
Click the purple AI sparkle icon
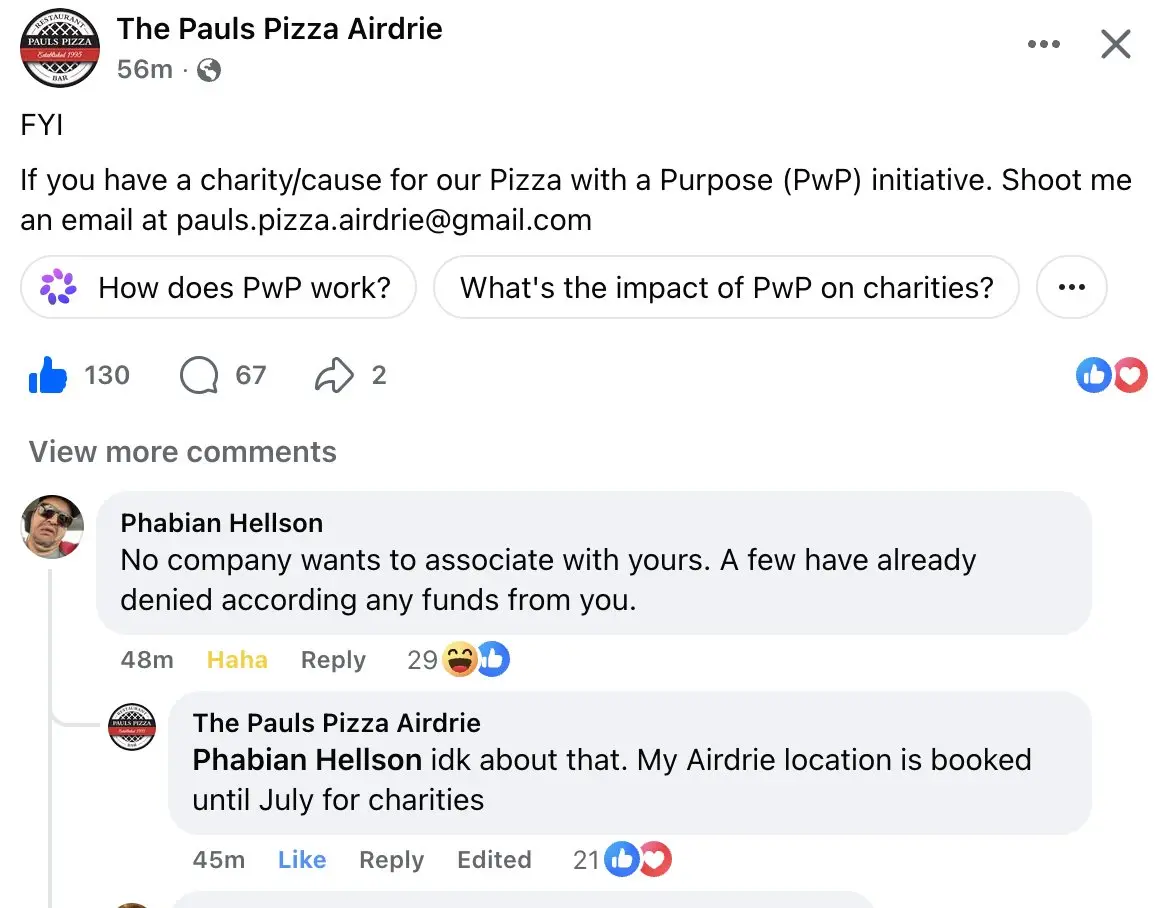click(x=58, y=288)
